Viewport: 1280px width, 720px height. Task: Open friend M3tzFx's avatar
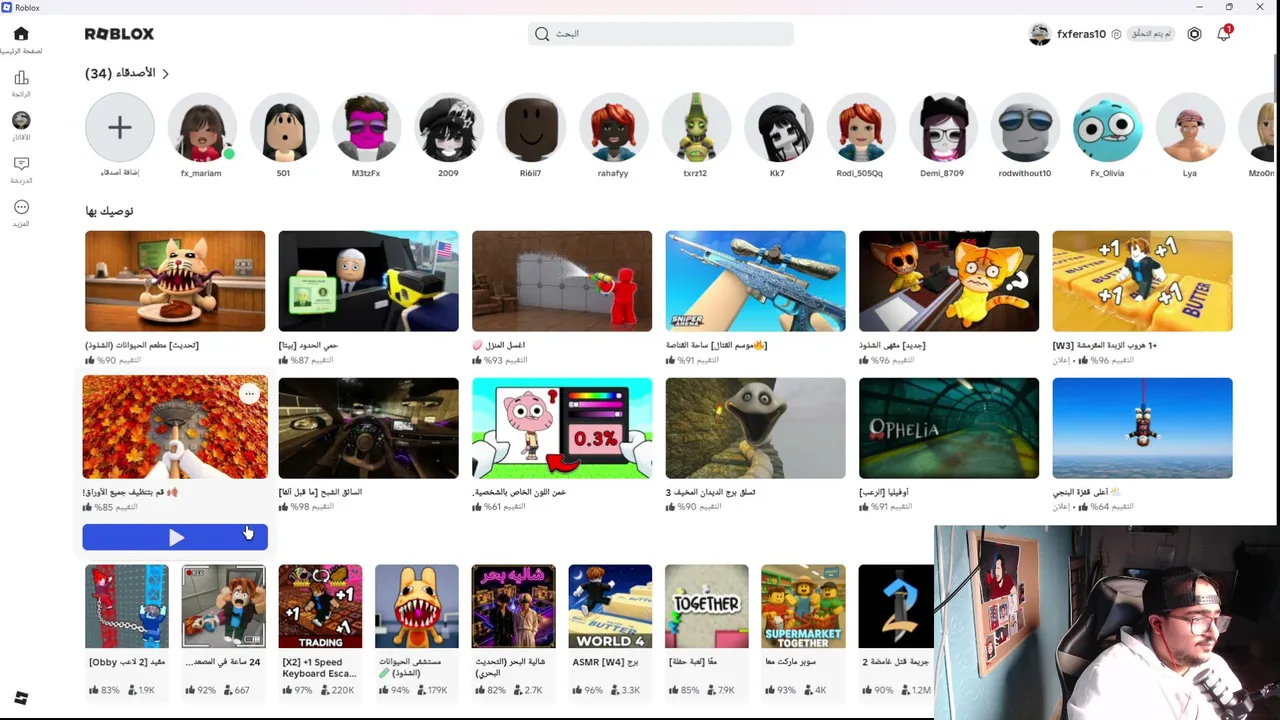click(366, 127)
